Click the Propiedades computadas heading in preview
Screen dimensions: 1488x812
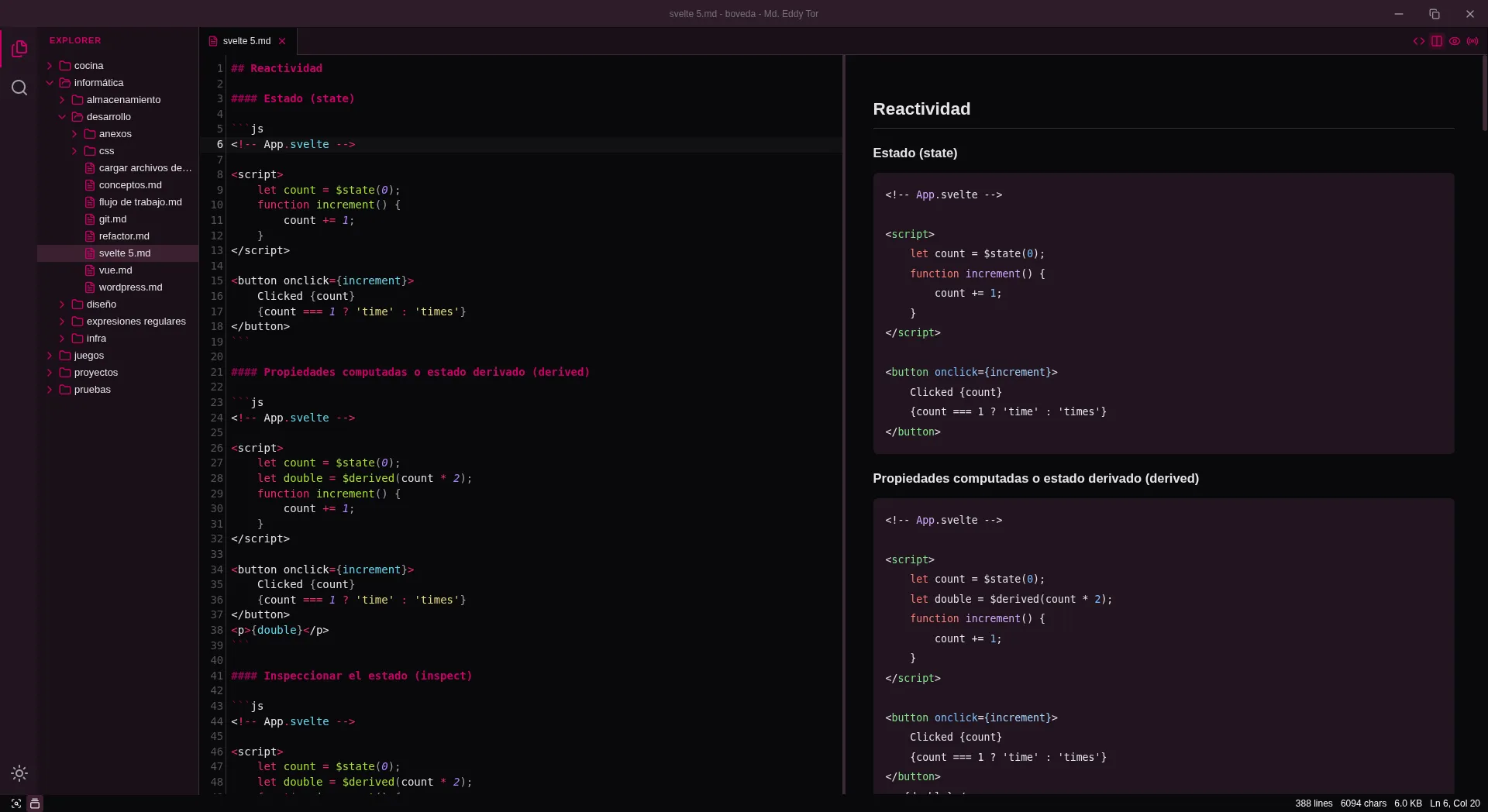click(x=1035, y=479)
